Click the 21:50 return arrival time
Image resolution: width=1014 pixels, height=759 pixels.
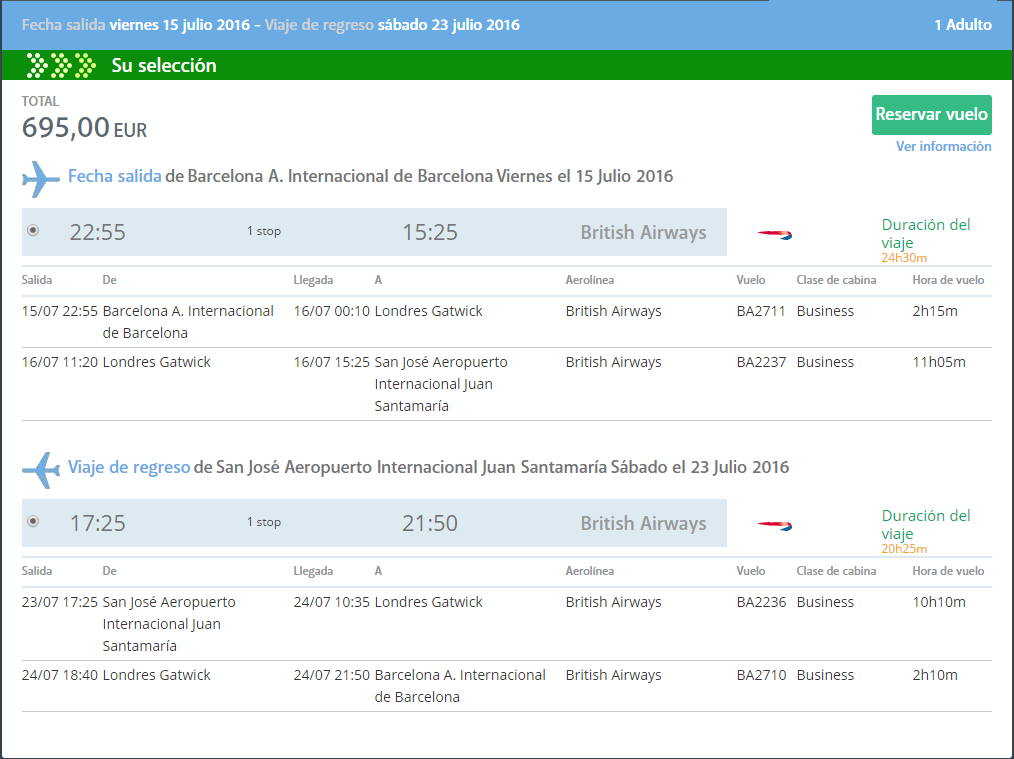pos(430,523)
